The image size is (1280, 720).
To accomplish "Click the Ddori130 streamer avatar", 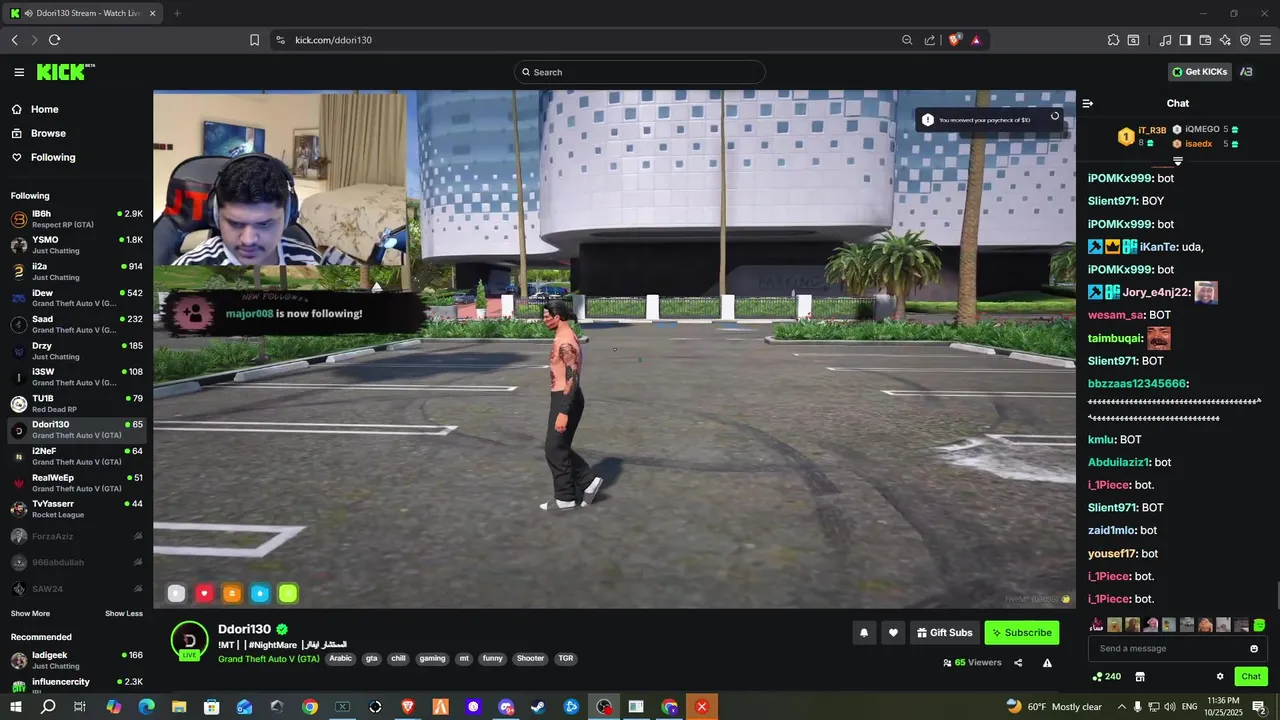I will point(189,640).
